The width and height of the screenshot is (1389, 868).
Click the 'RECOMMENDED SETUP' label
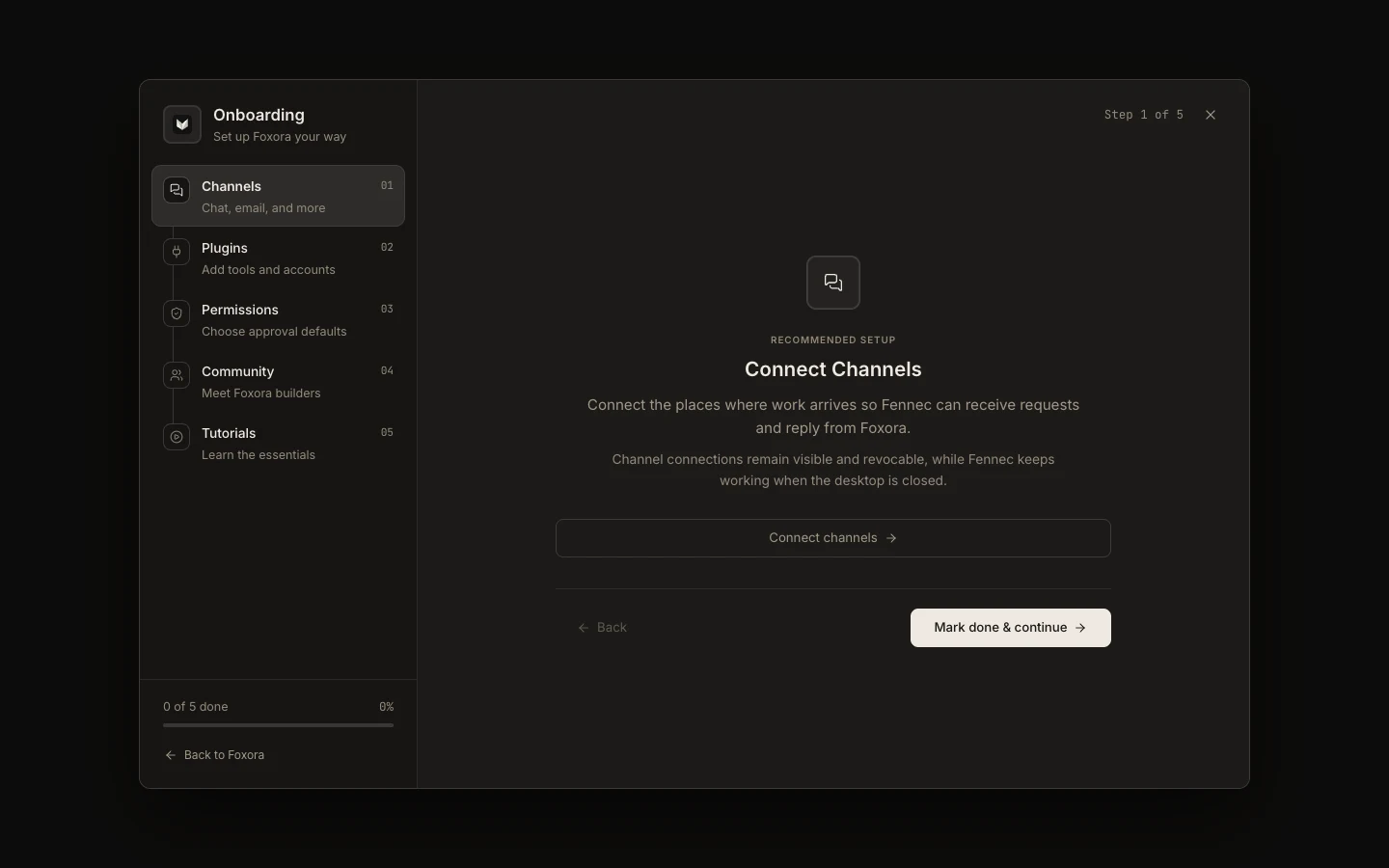[x=833, y=340]
